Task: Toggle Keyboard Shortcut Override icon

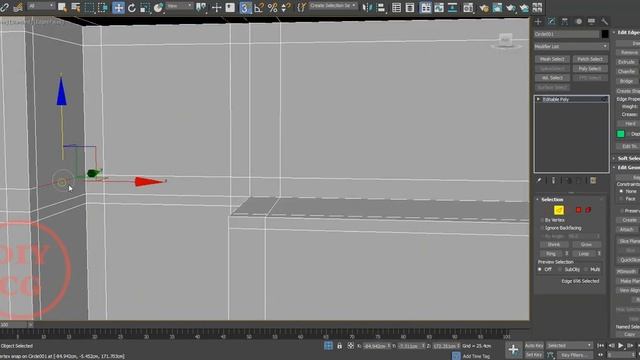Action: point(230,7)
